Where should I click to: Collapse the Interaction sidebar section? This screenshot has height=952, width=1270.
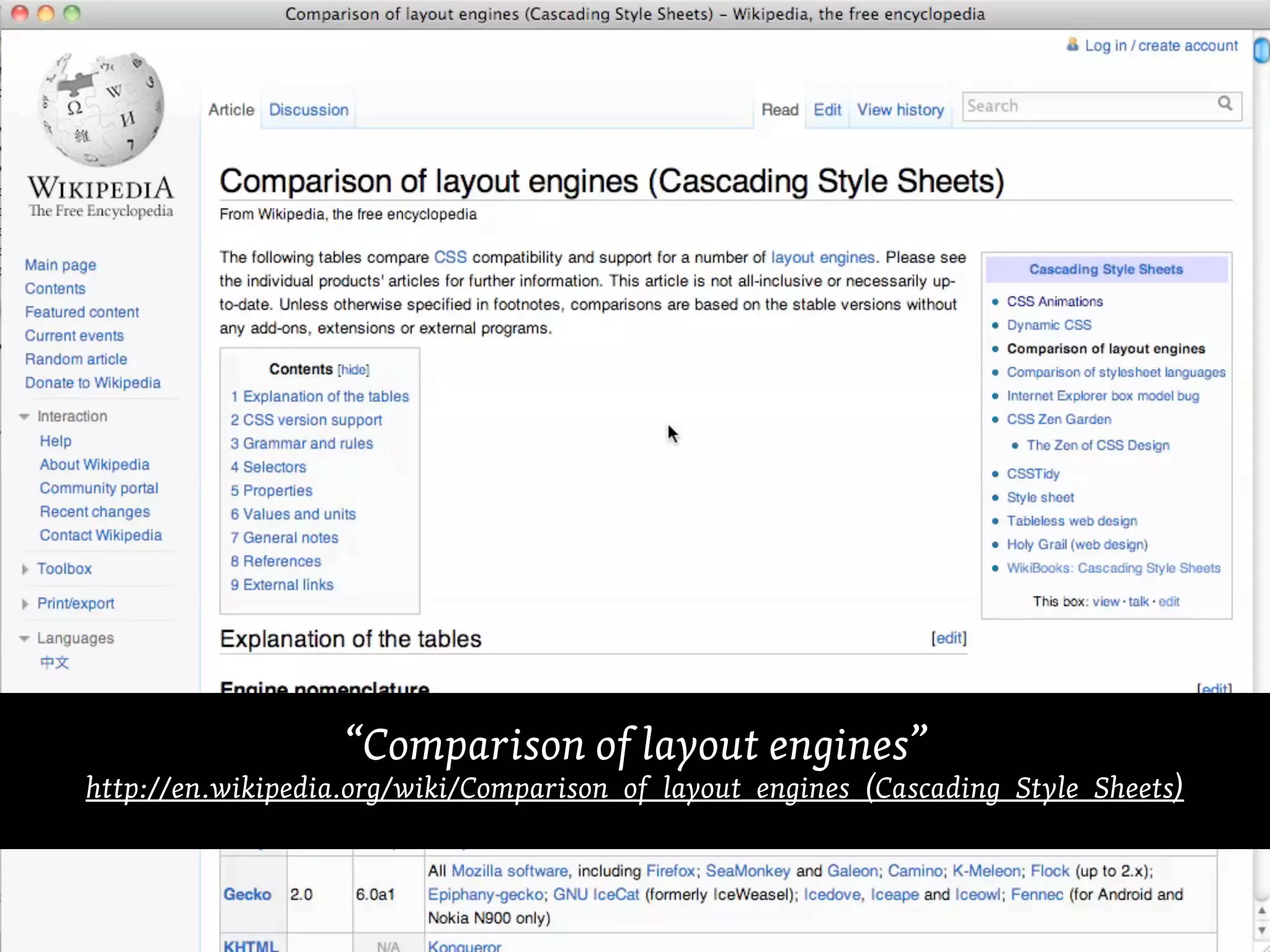point(24,416)
